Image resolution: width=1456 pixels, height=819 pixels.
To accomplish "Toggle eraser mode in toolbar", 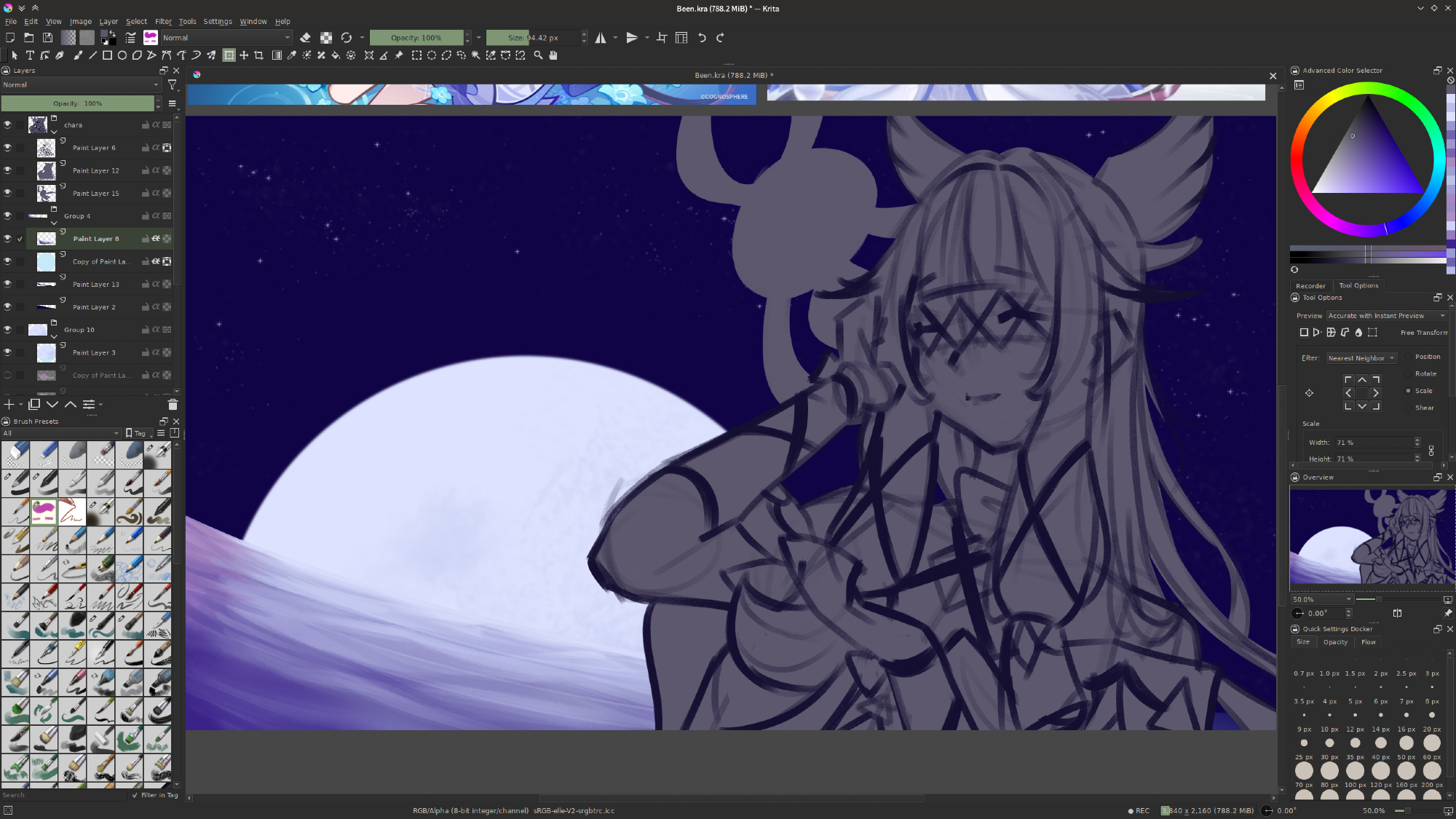I will (x=305, y=38).
